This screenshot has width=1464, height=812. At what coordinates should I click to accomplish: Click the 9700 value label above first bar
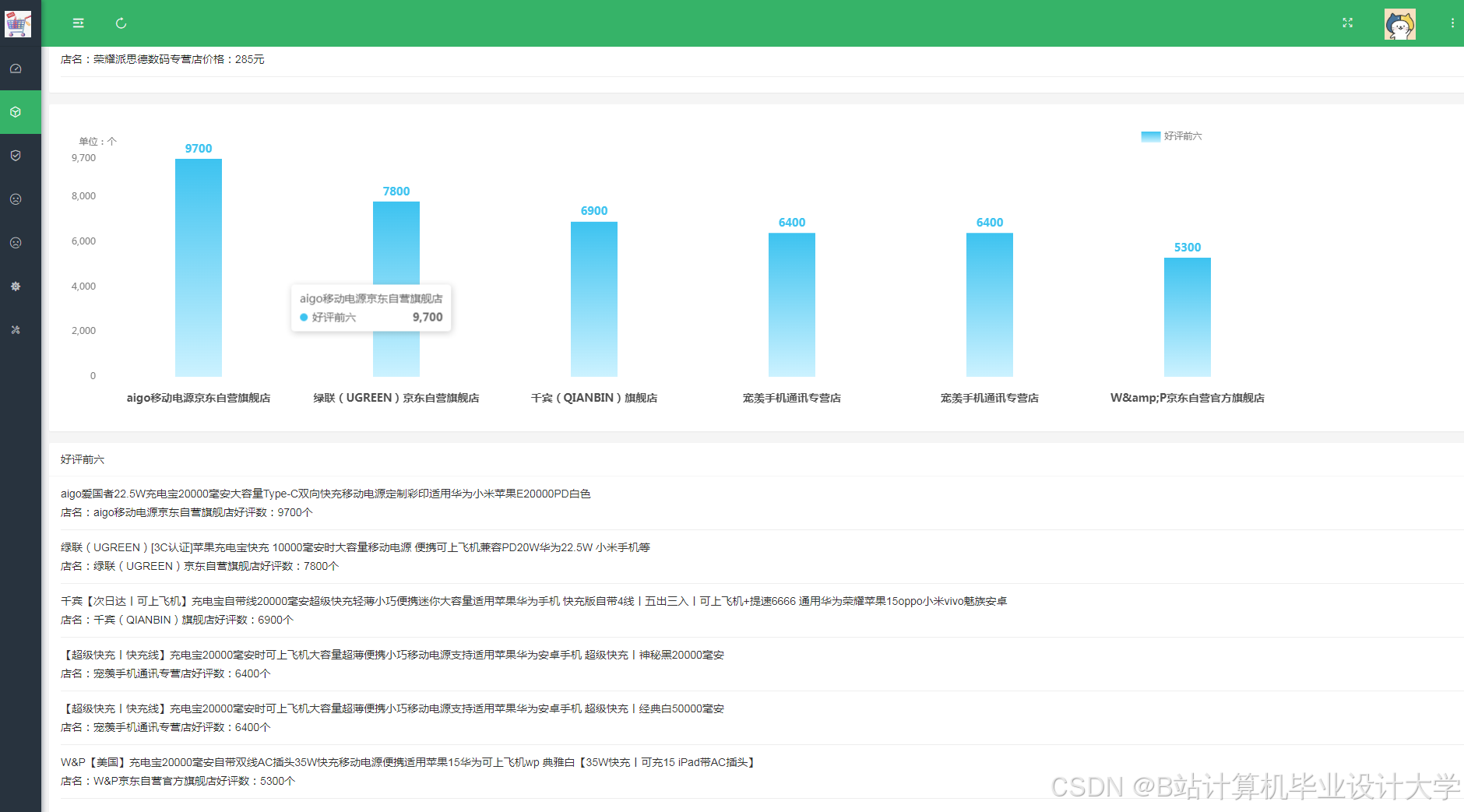pos(199,149)
